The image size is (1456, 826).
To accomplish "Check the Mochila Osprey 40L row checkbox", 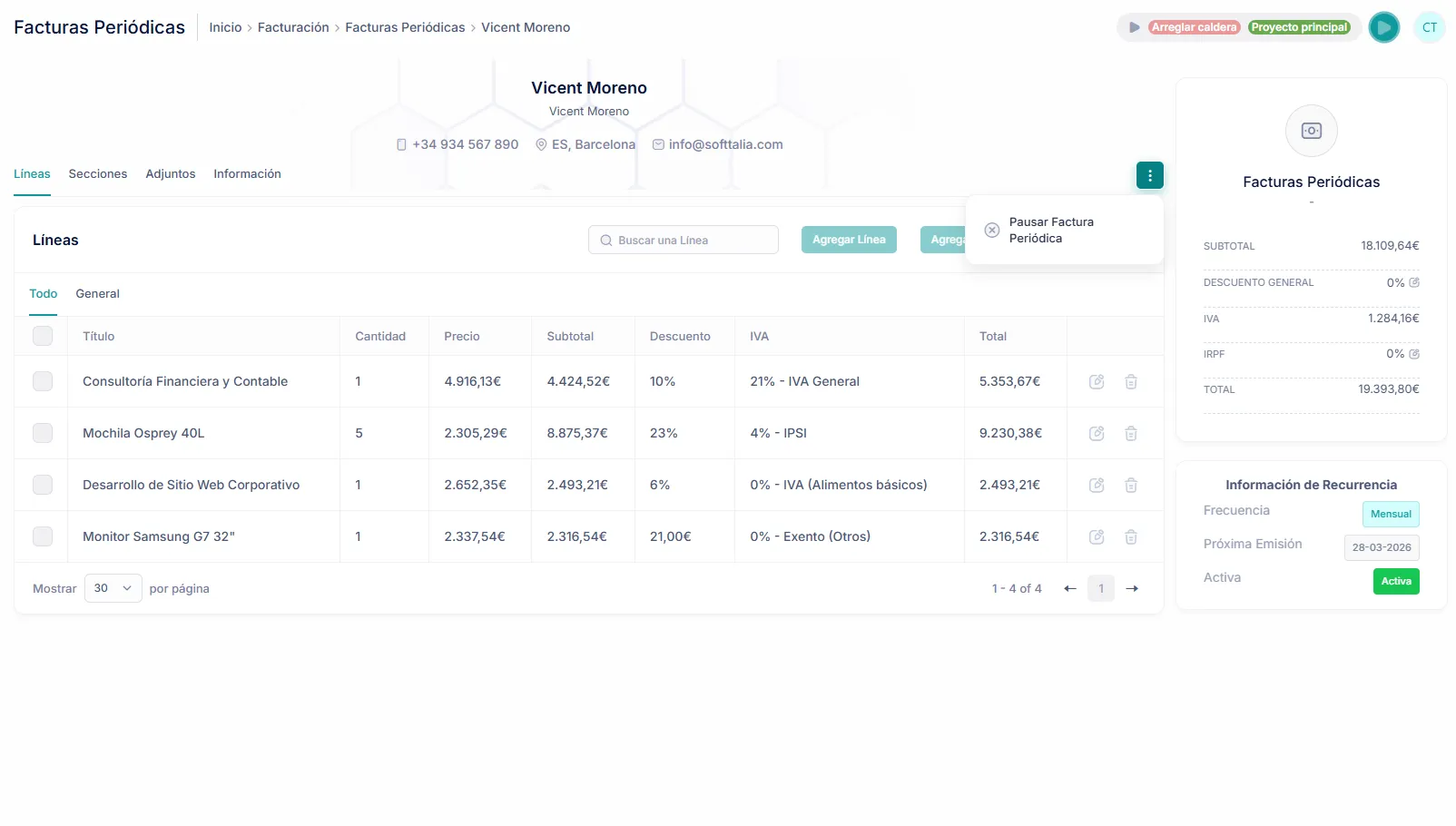I will (x=43, y=434).
